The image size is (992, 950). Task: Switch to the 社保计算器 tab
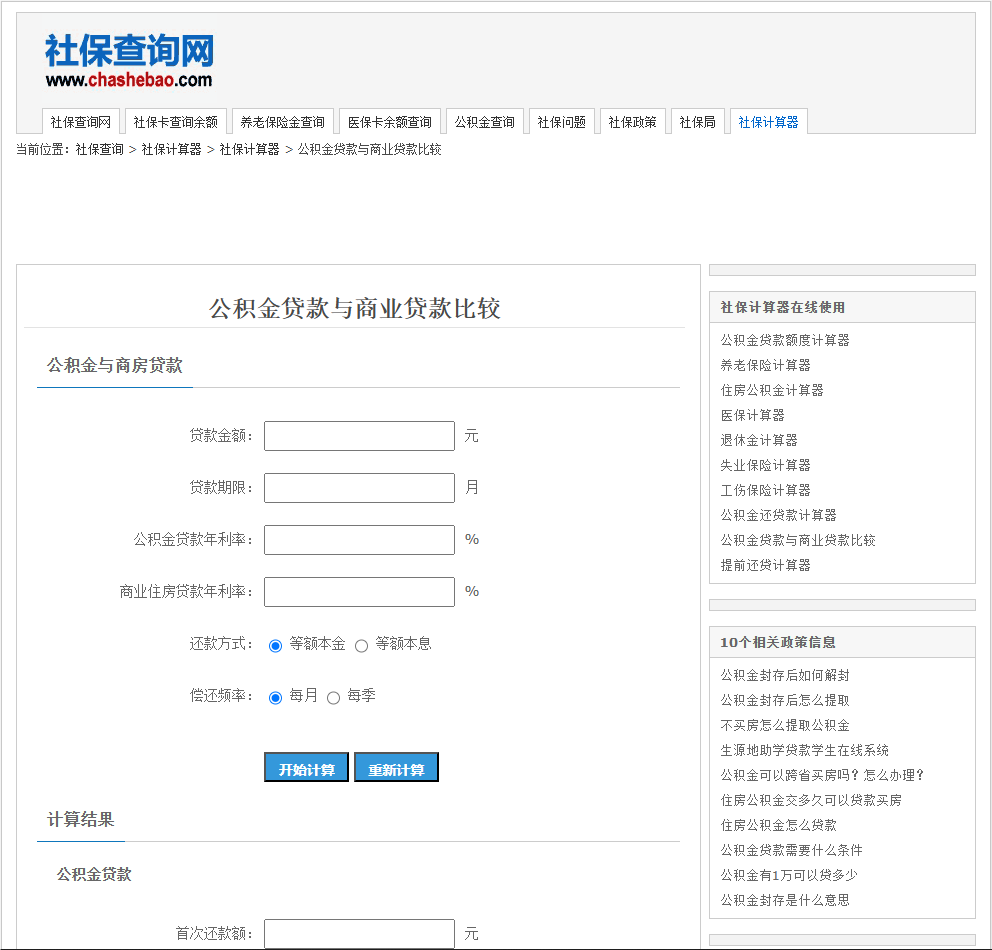pos(768,121)
